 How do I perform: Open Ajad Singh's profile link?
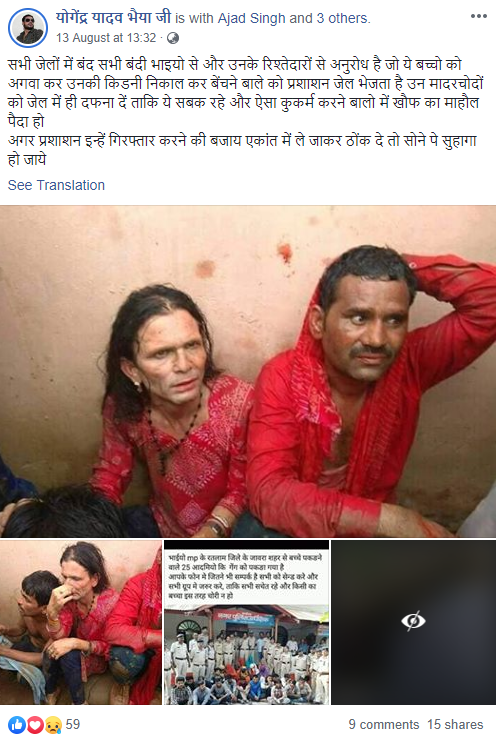251,18
